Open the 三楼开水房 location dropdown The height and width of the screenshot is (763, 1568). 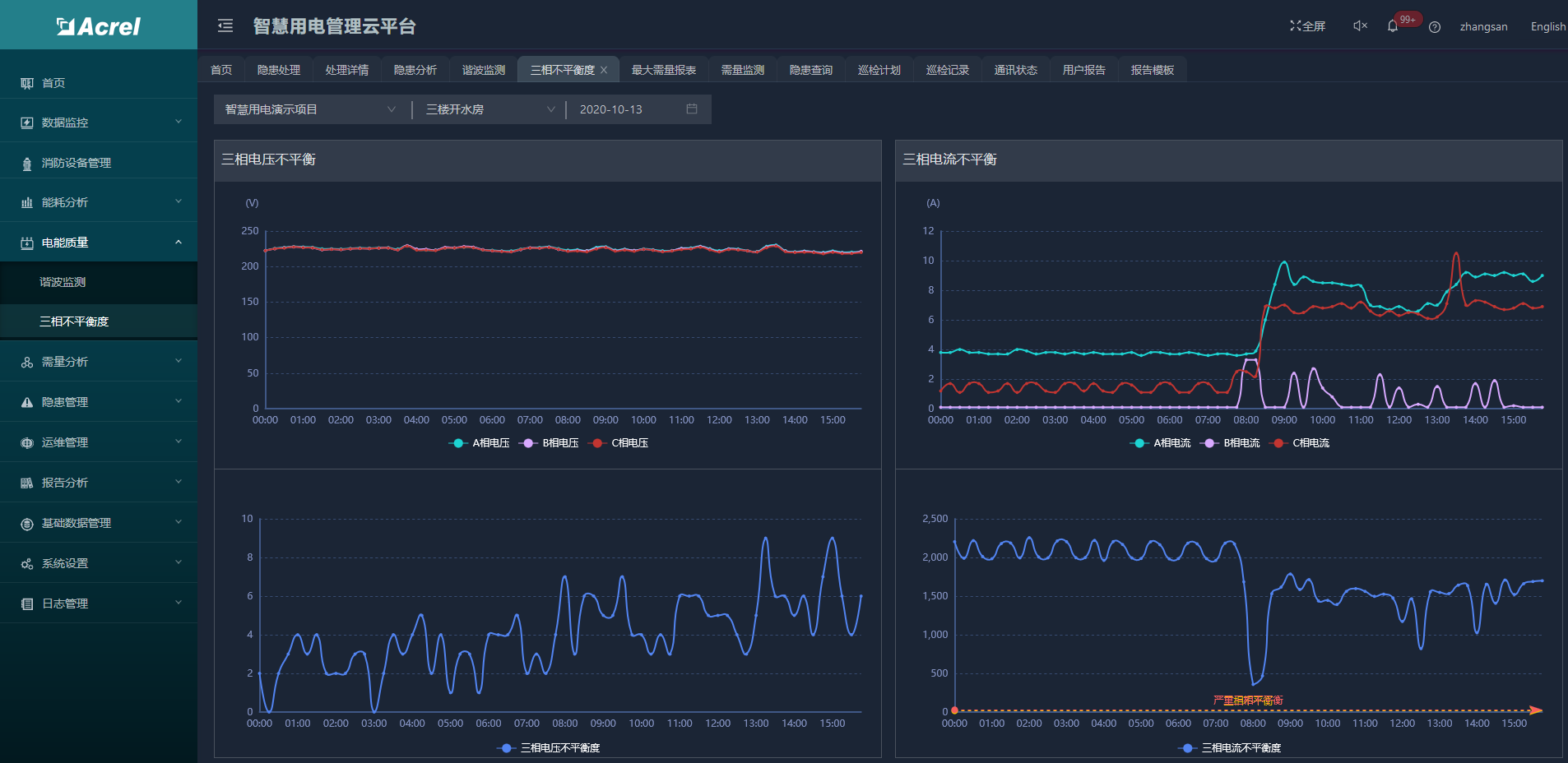pos(490,109)
